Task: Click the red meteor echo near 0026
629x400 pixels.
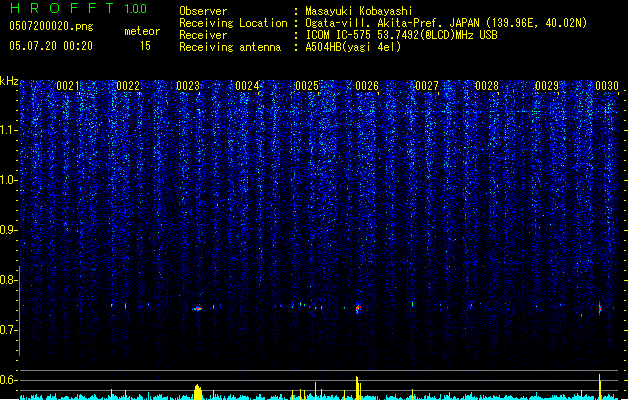Action: tap(358, 308)
